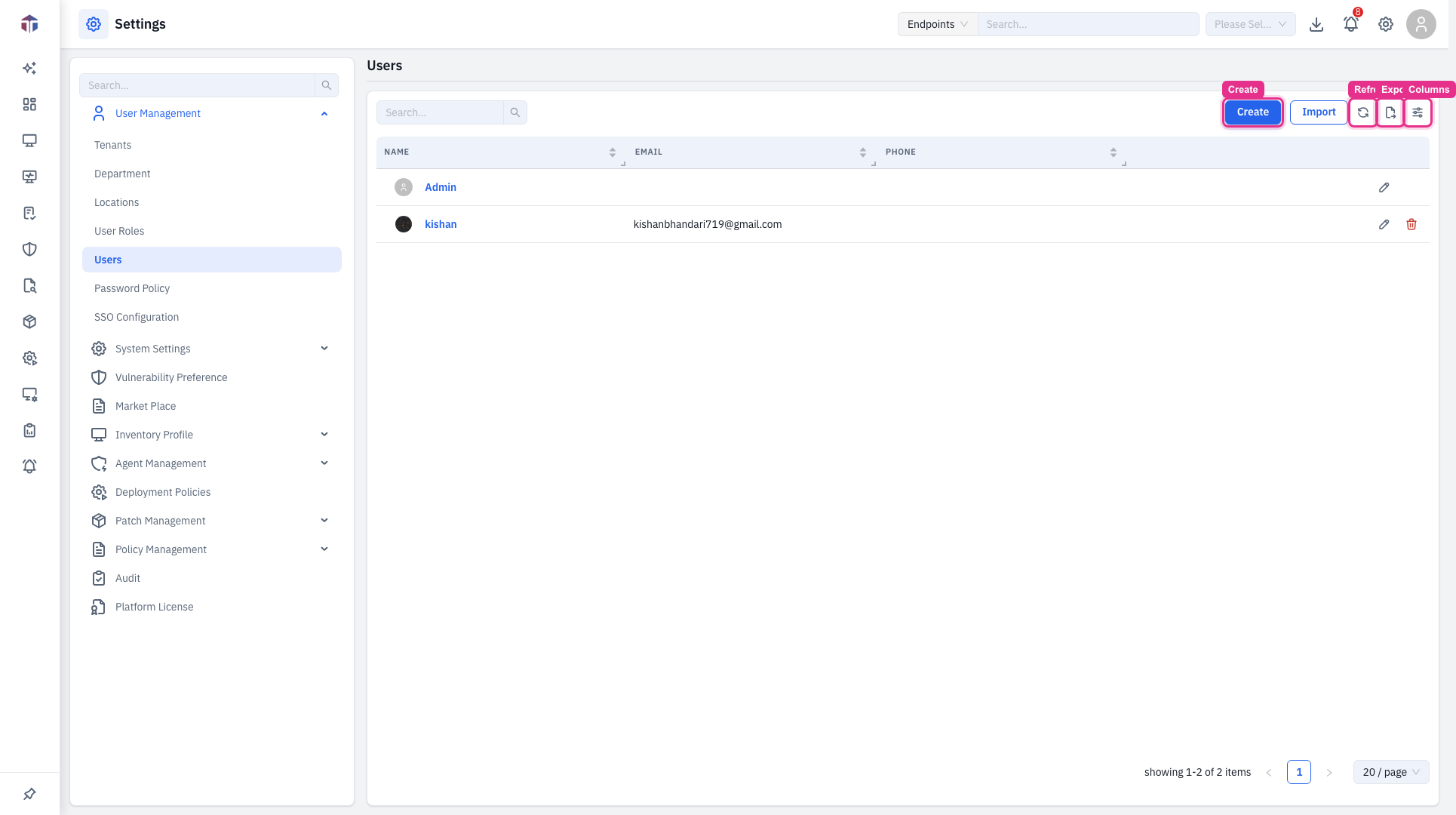Edit the kishan user with pencil icon

pyautogui.click(x=1384, y=224)
